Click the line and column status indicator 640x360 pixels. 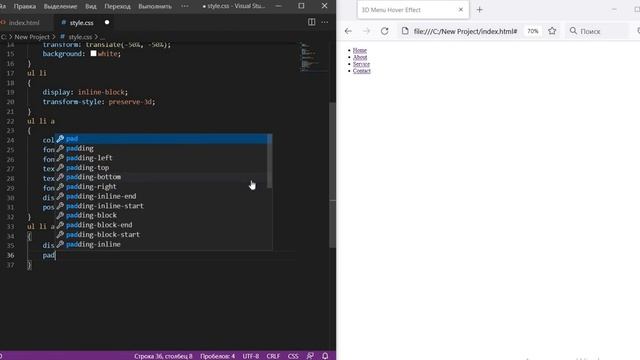click(x=163, y=356)
